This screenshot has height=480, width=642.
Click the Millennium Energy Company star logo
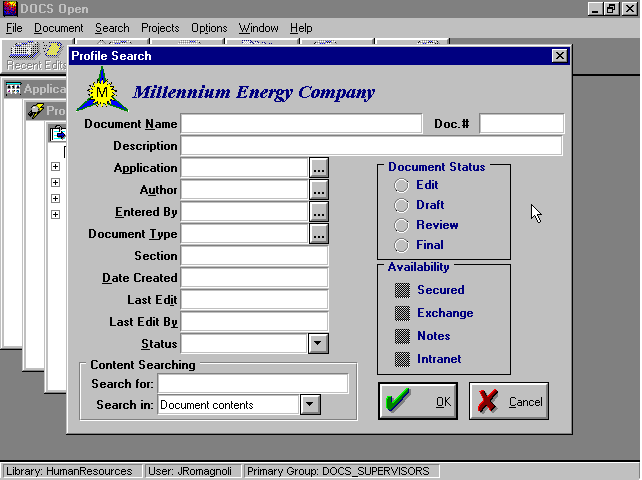coord(102,91)
